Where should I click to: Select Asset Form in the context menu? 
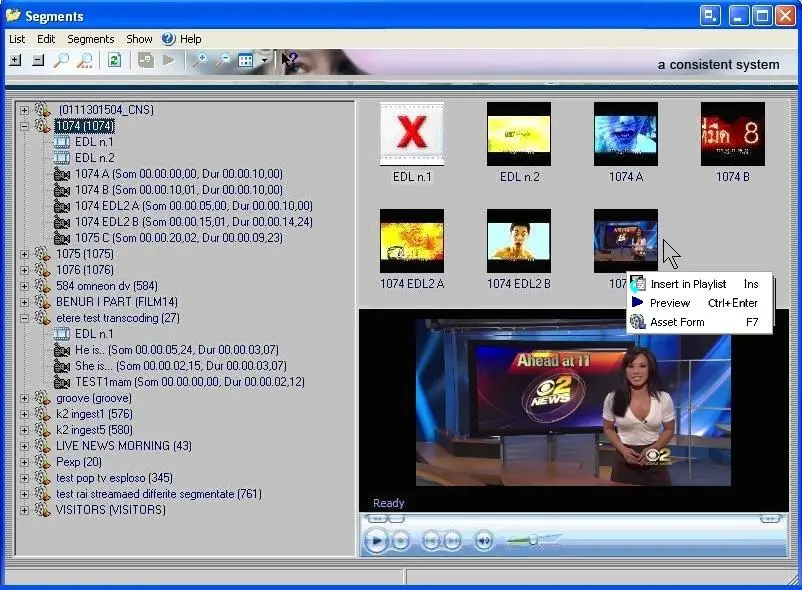tap(677, 322)
